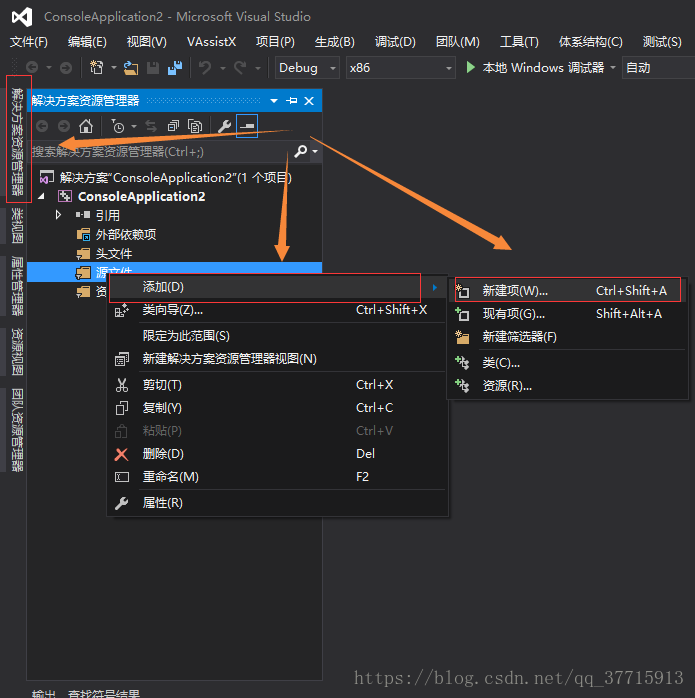Select 属性(R) in the context menu

tap(277, 503)
